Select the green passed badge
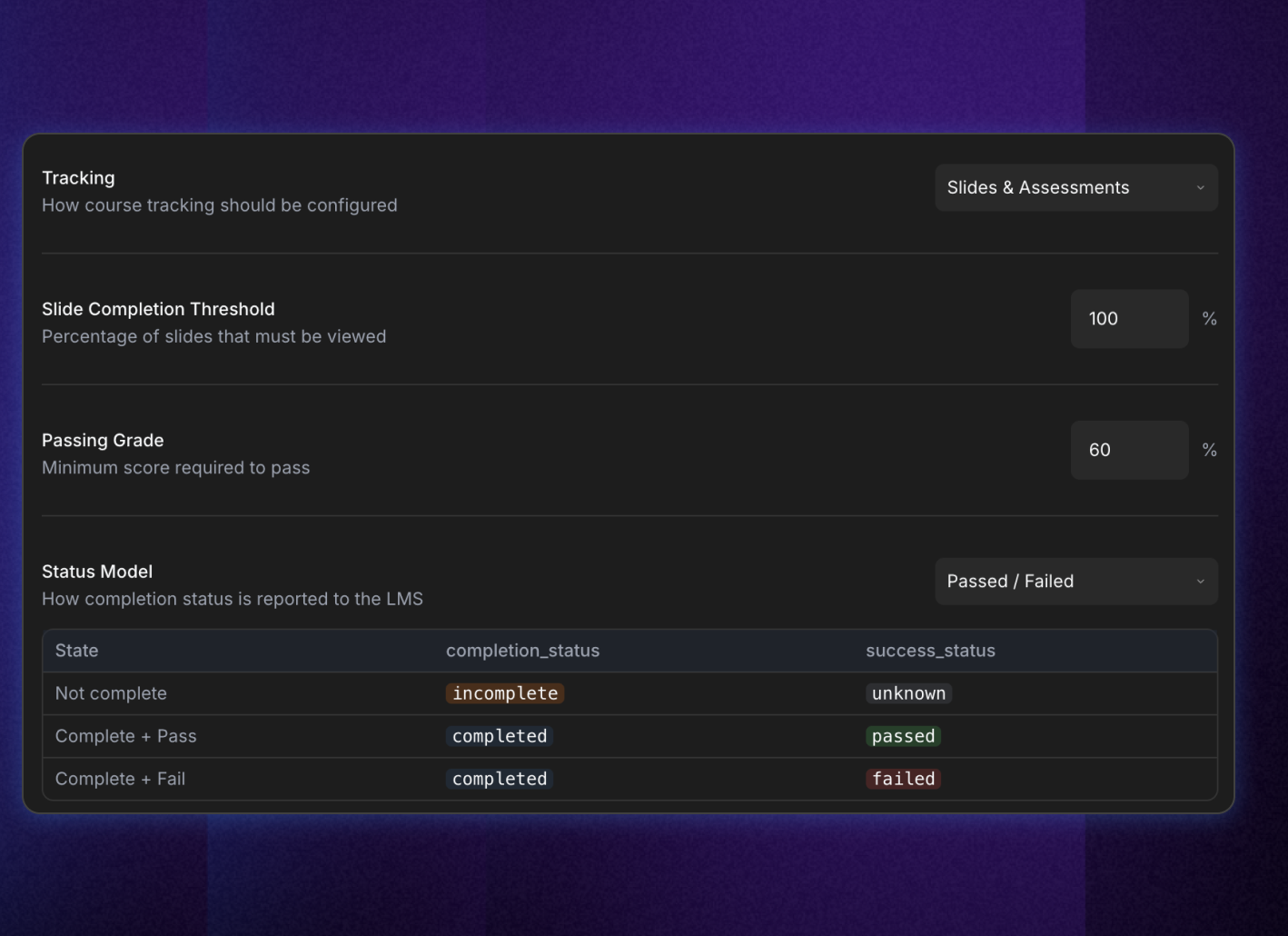This screenshot has width=1288, height=936. [903, 736]
